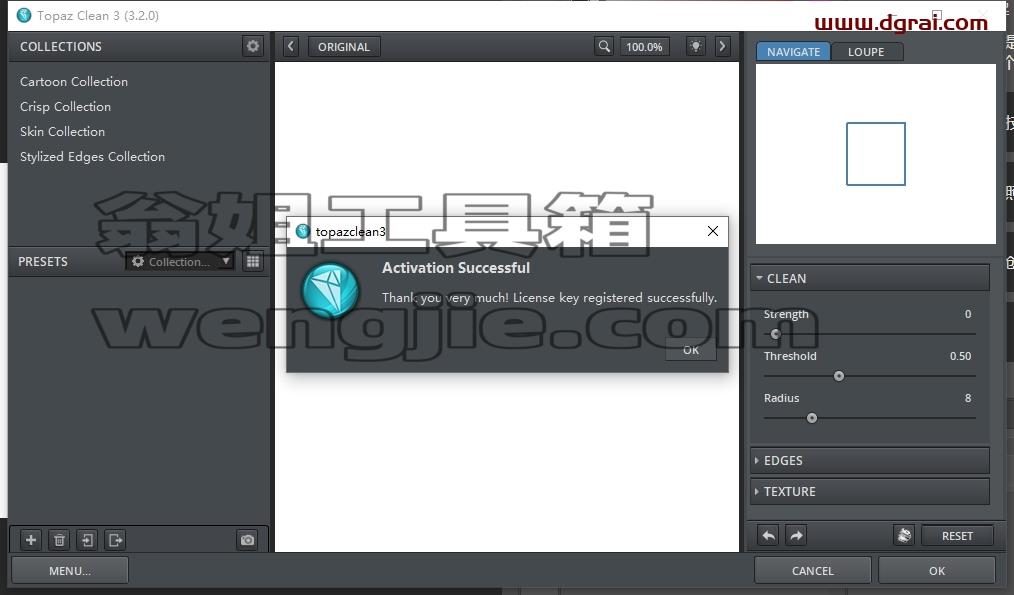The image size is (1014, 595).
Task: Click the diamond logo in dialog
Action: [330, 290]
